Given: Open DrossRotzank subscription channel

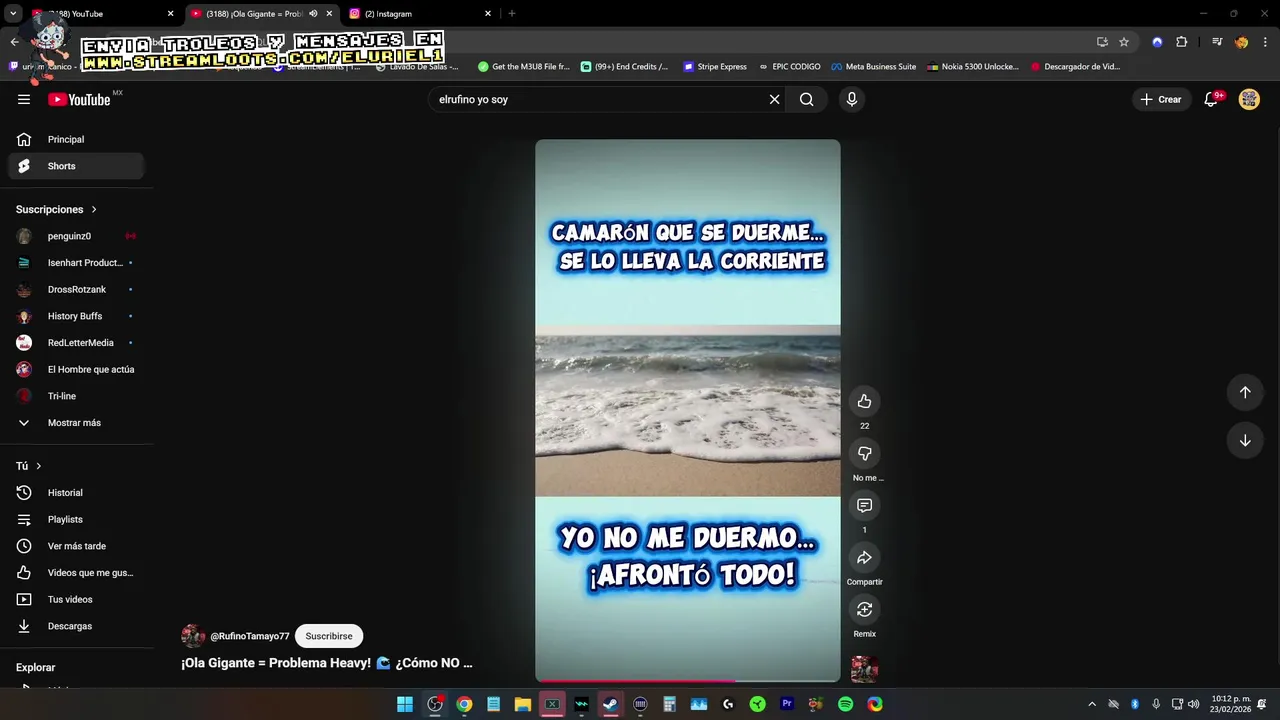Looking at the screenshot, I should coord(76,289).
